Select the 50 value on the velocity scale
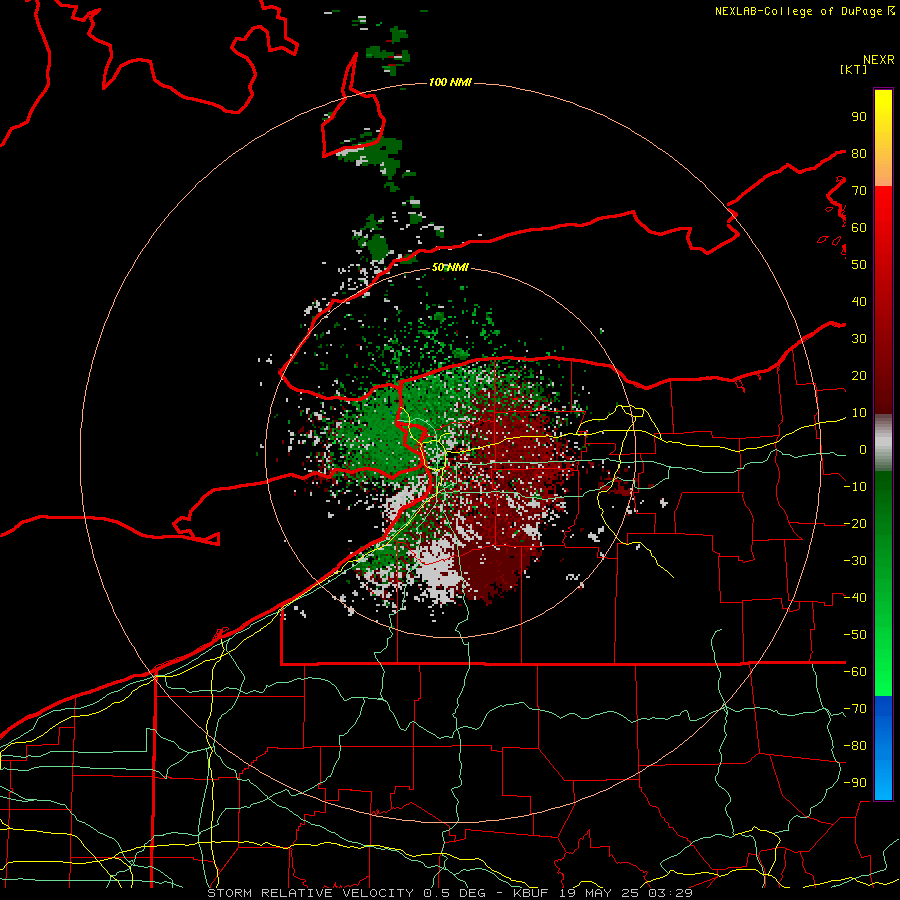This screenshot has width=900, height=900. click(859, 265)
